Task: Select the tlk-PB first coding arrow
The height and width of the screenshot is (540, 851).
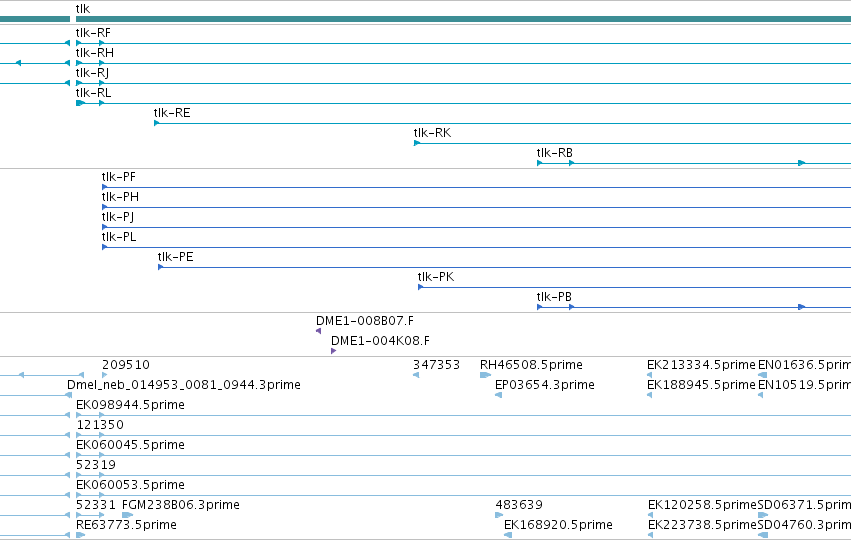Action: 539,307
